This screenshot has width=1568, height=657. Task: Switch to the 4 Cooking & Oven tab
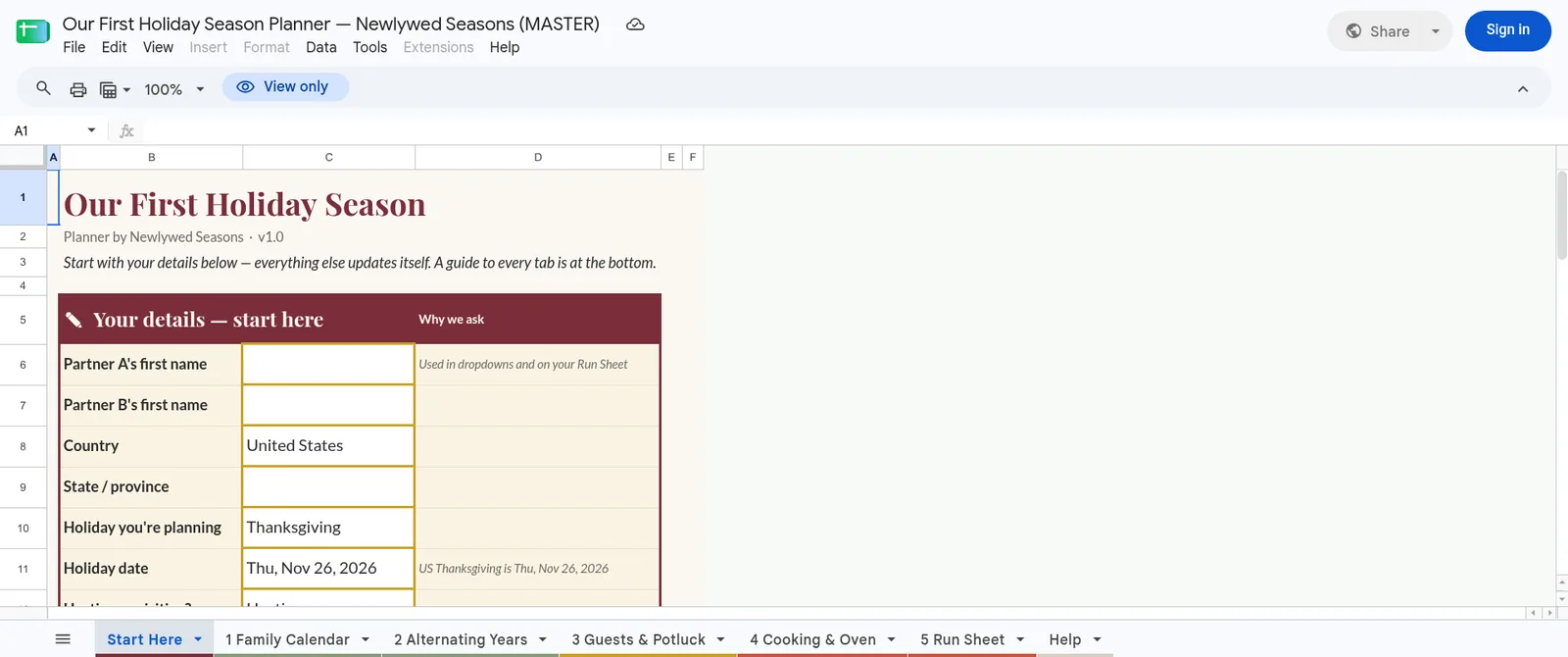tap(812, 639)
